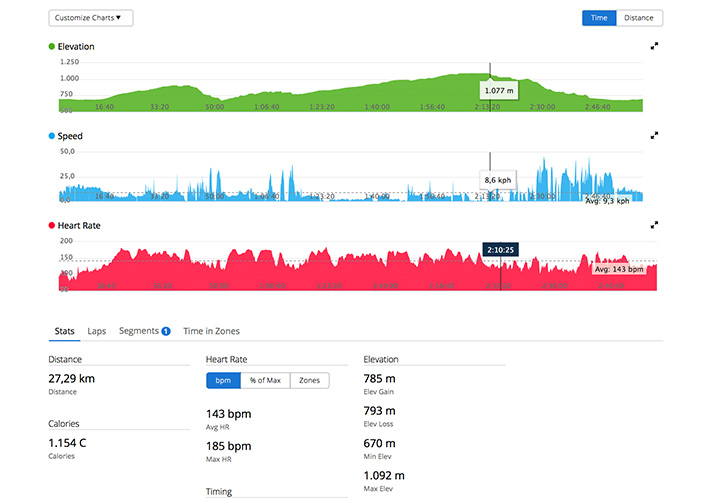
Task: Open the Customize Charts dropdown
Action: (90, 18)
